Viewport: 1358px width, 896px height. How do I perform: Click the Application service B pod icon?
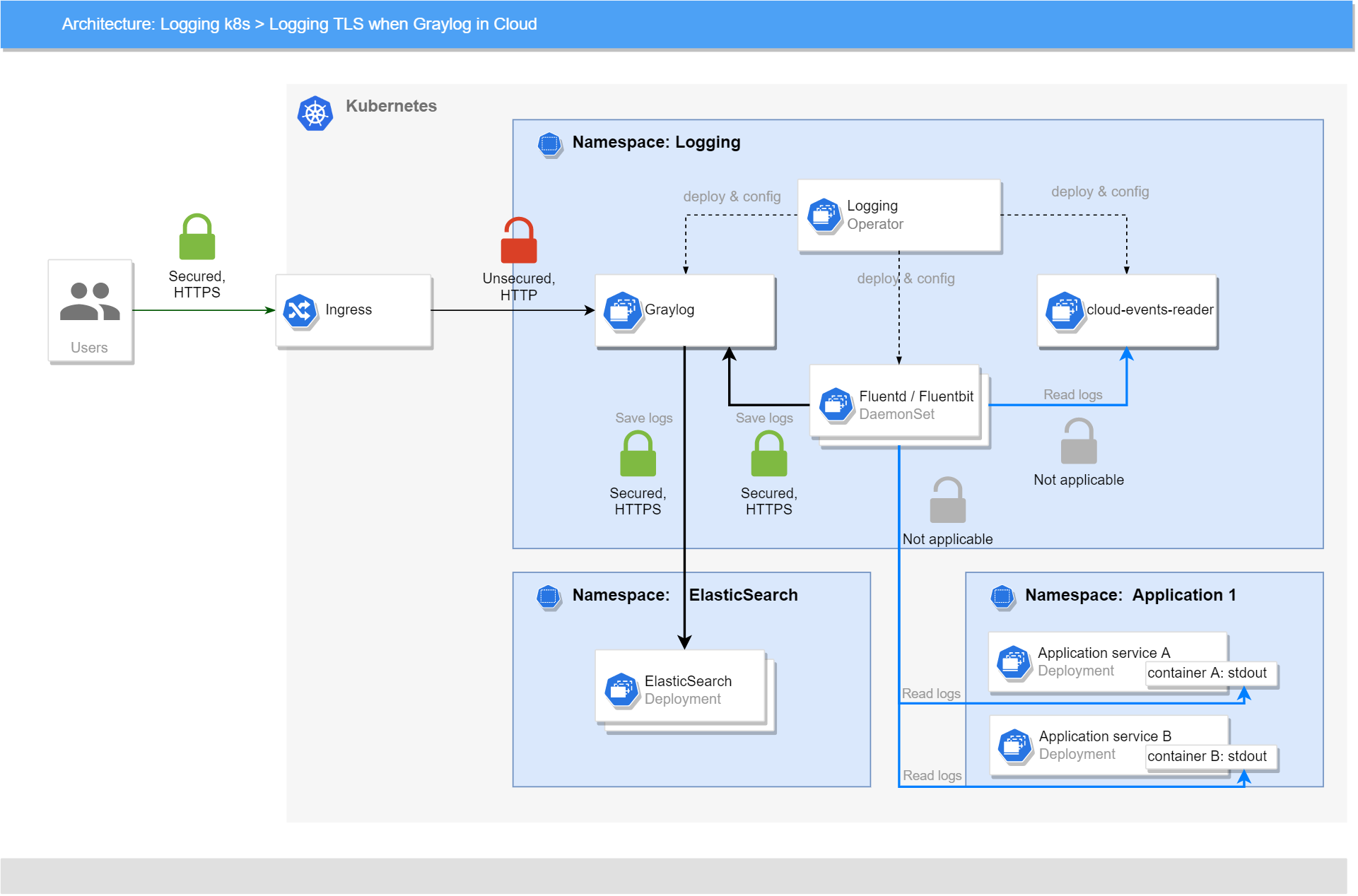(1015, 746)
